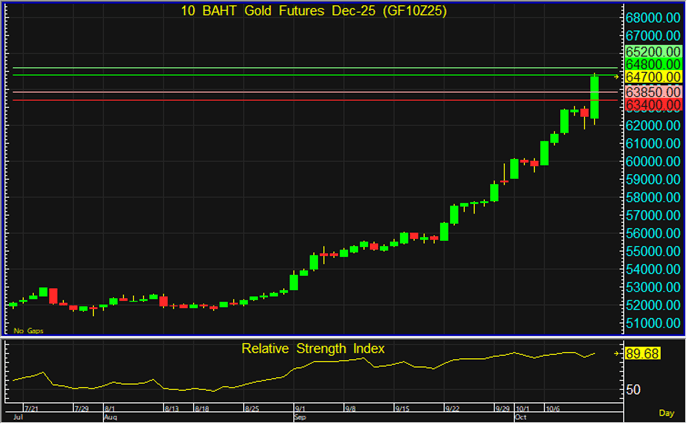
Task: Click the 'Sep' month label on time axis
Action: [x=301, y=417]
